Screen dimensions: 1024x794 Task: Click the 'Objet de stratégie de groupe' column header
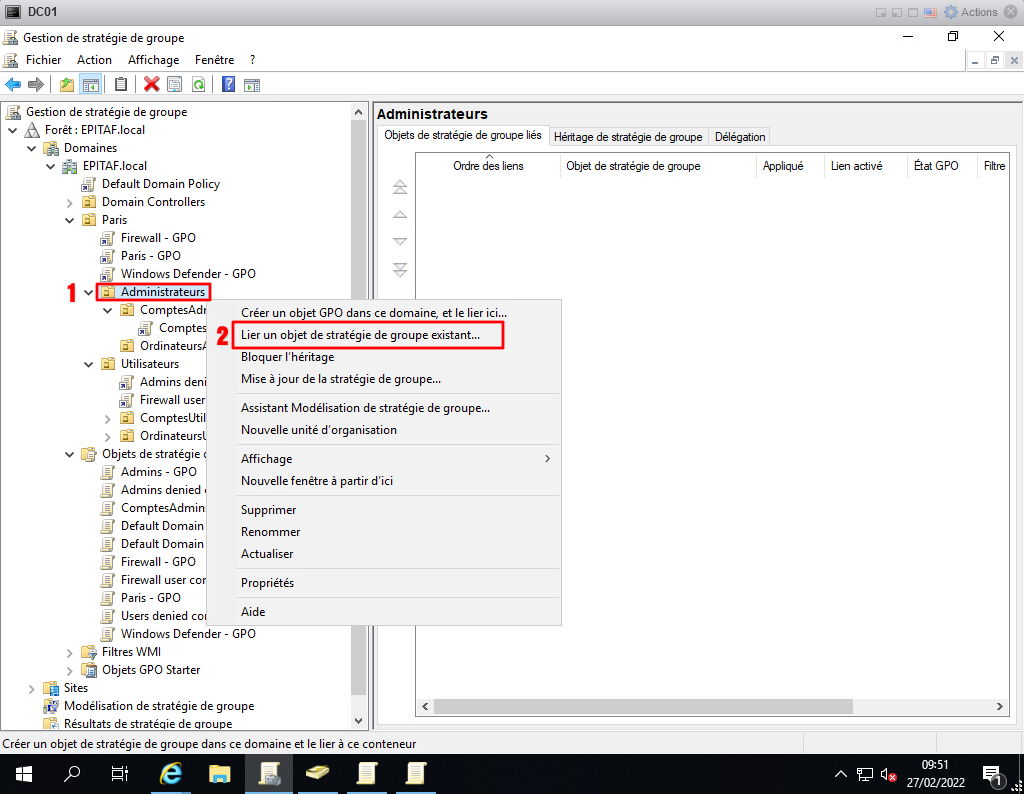(632, 166)
